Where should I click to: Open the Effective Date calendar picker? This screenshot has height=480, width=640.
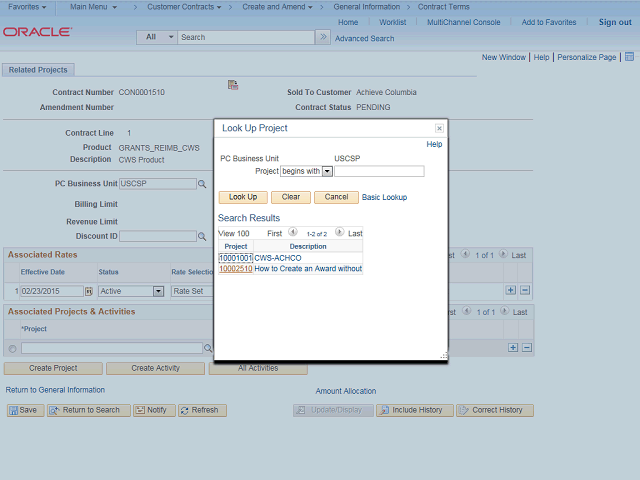[89, 291]
